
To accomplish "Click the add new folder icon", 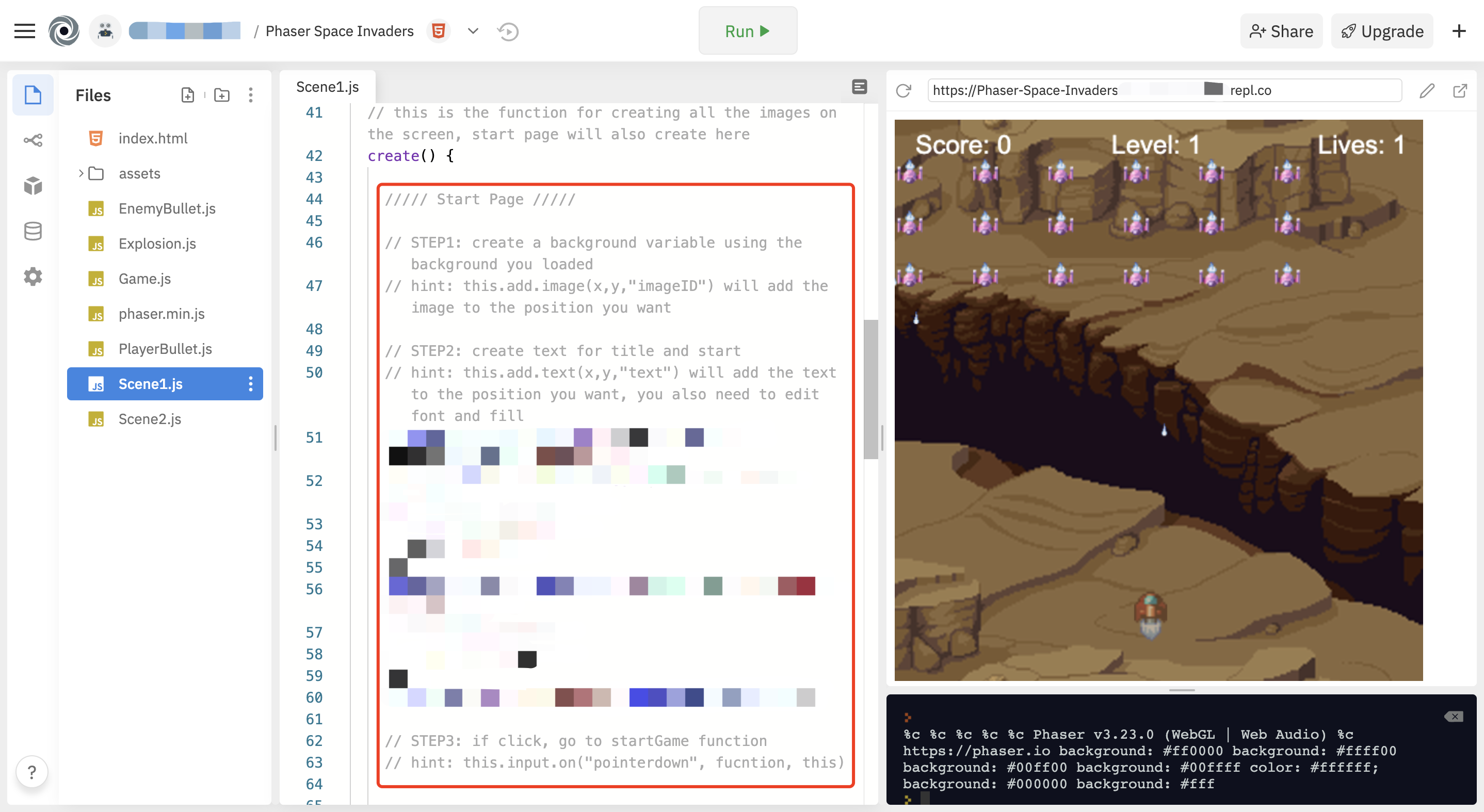I will coord(222,95).
